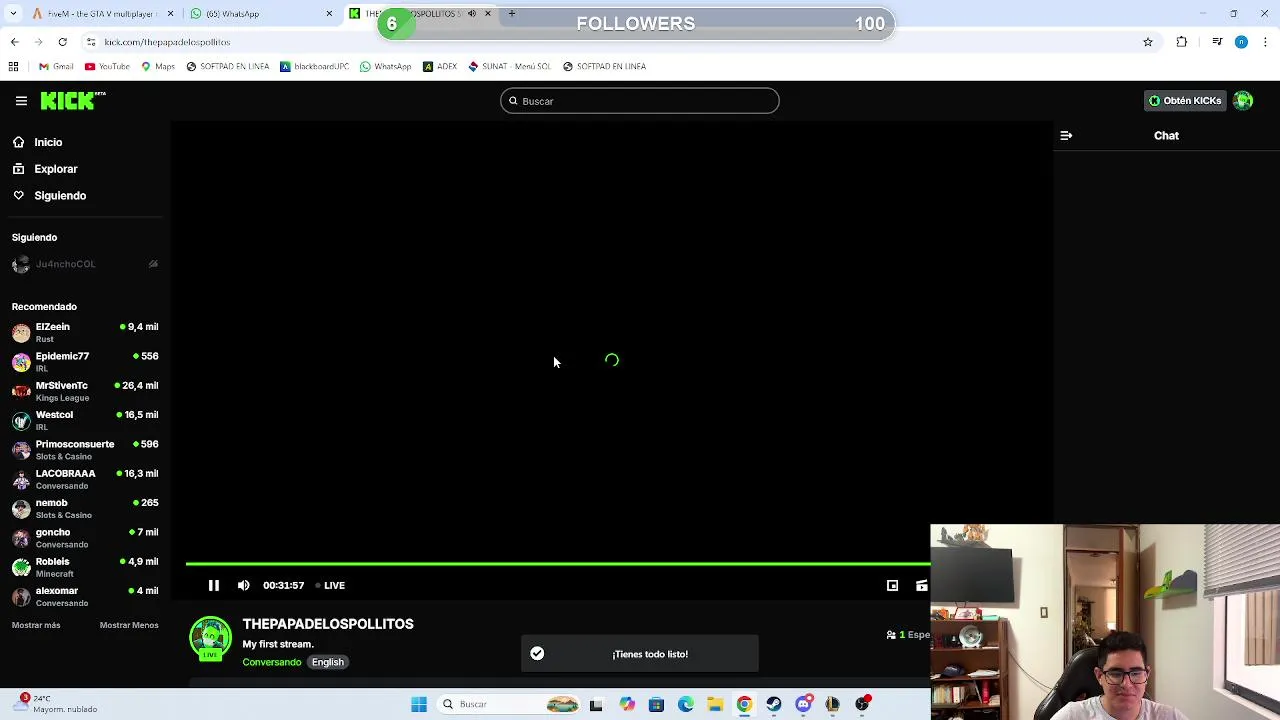Open recommended channel ElZeein
1280x720 pixels.
coord(85,332)
